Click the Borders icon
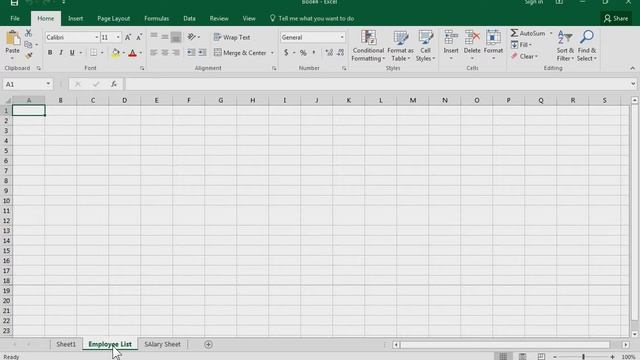This screenshot has height=360, width=640. (94, 53)
